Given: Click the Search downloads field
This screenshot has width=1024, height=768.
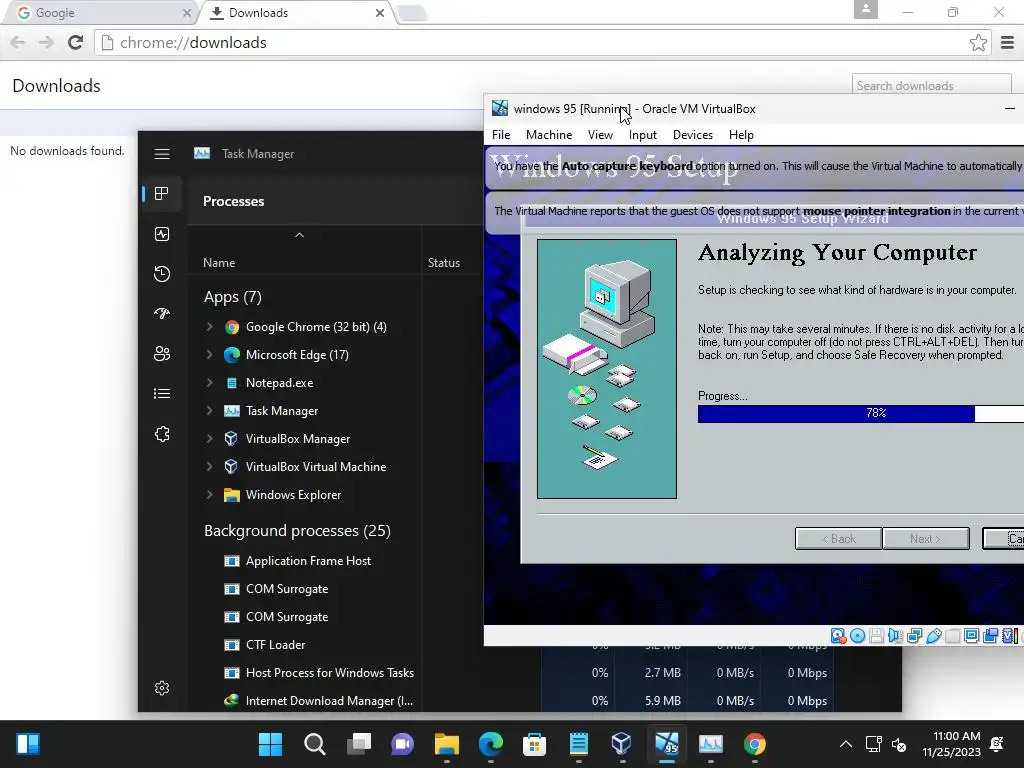Looking at the screenshot, I should [931, 86].
